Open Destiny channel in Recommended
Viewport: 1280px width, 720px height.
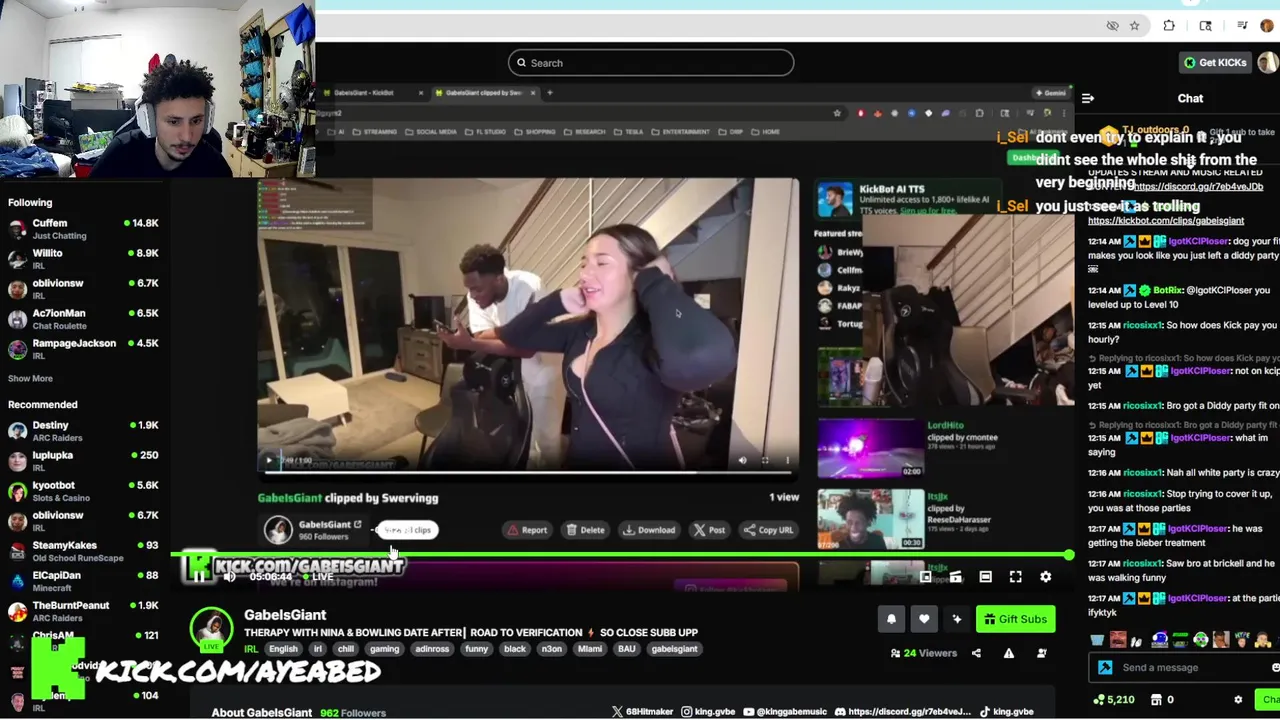coord(84,431)
